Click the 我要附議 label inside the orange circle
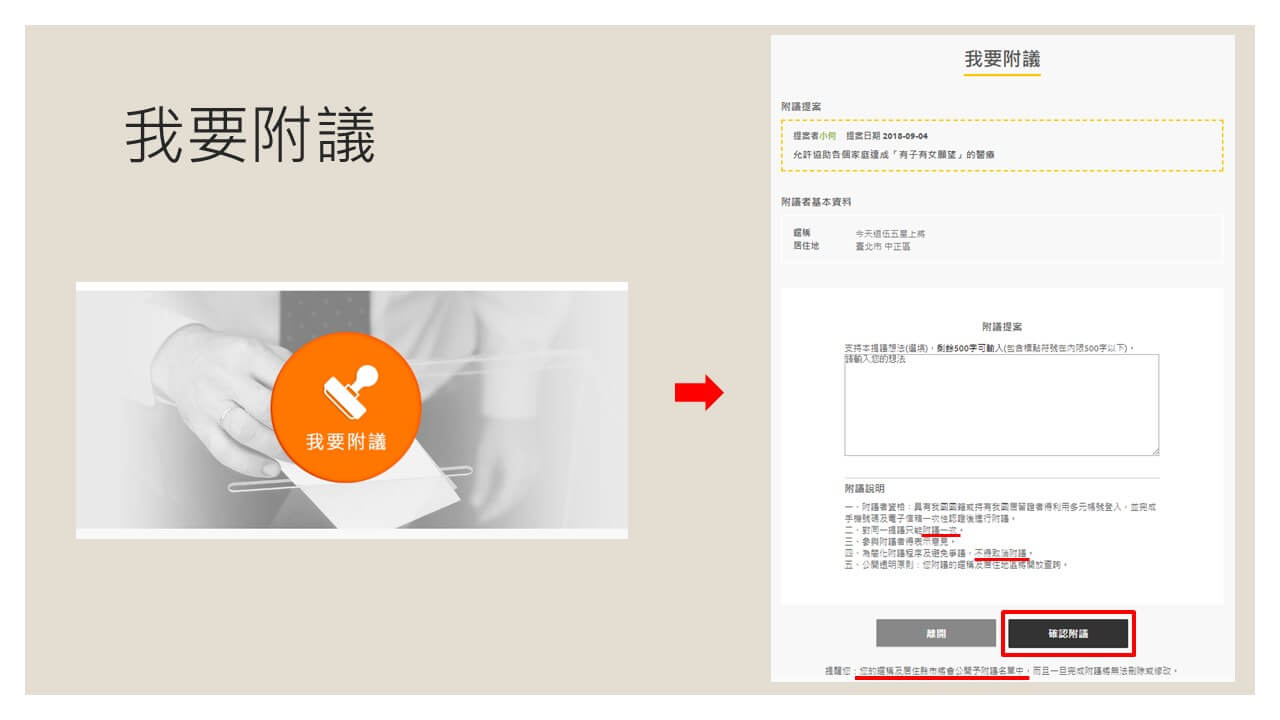Viewport: 1280px width, 720px height. click(x=345, y=442)
